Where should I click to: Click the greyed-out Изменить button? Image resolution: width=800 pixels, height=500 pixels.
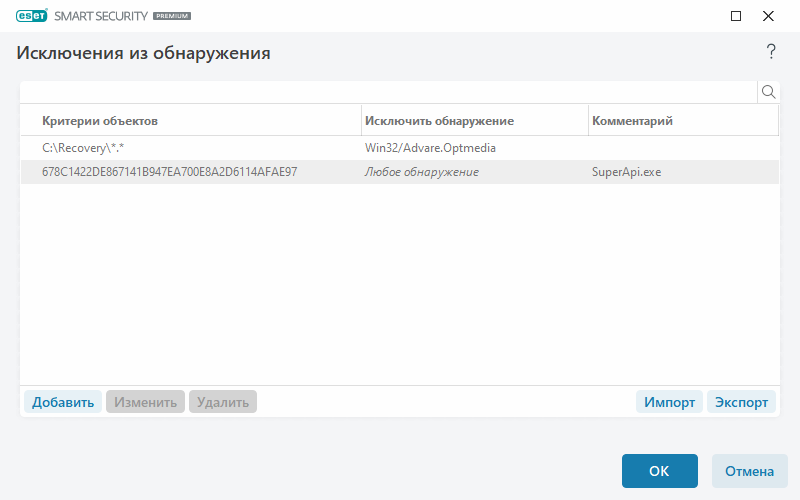click(145, 402)
